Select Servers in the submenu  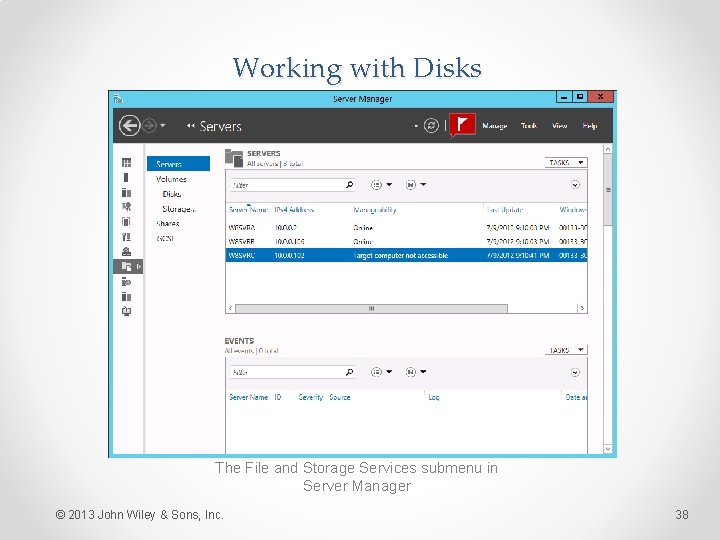(x=178, y=164)
